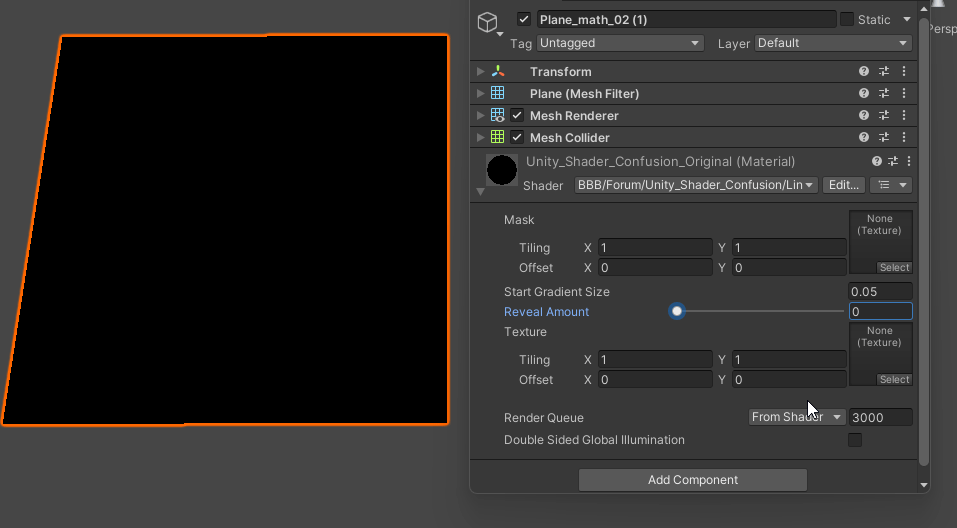This screenshot has height=528, width=957.
Task: Enable Double Sided Global Illumination
Action: (x=855, y=440)
